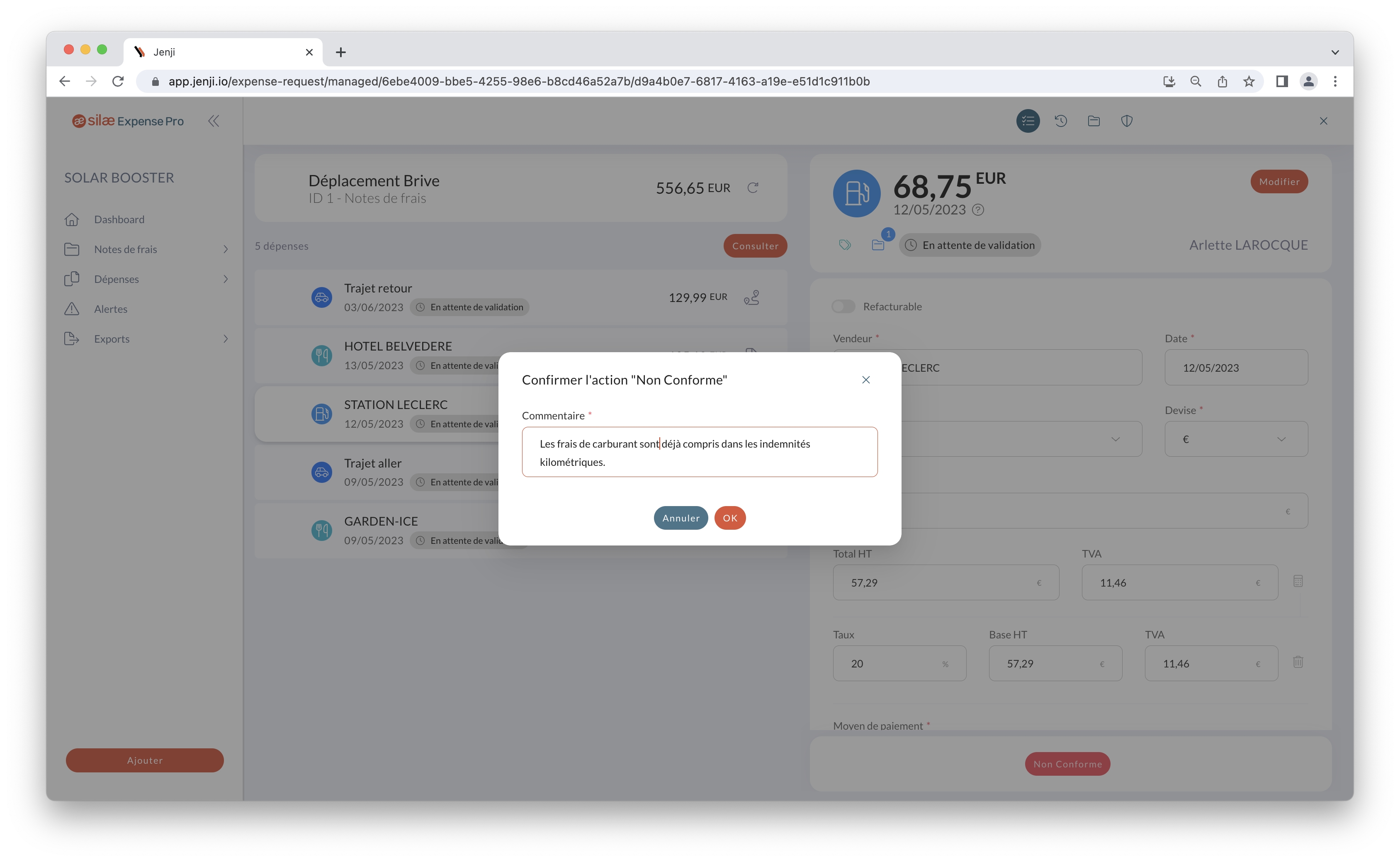
Task: Click the browser back arrow
Action: (64, 82)
